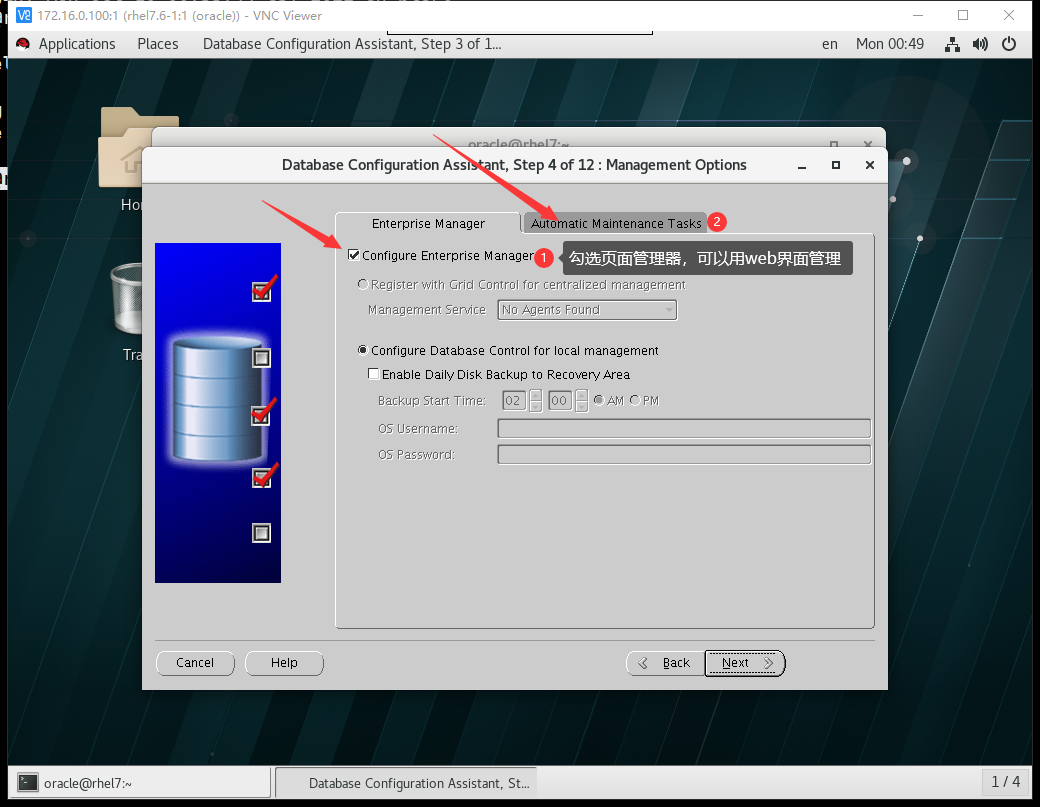Screen dimensions: 1040x807
Task: Switch to oracle@rhel7 terminal in taskbar
Action: (140, 782)
